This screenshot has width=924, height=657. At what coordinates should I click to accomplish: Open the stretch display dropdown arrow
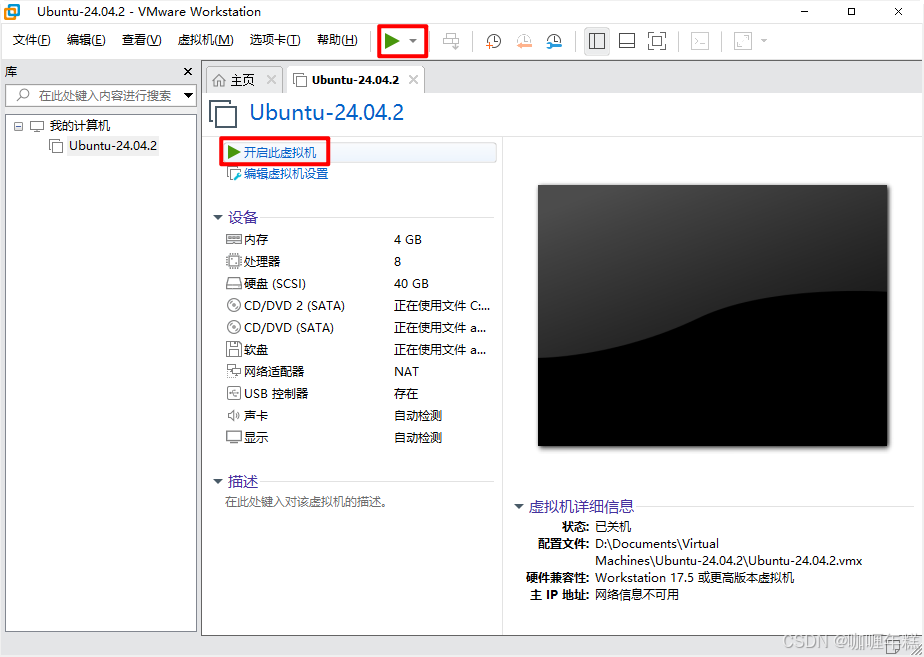coord(764,41)
